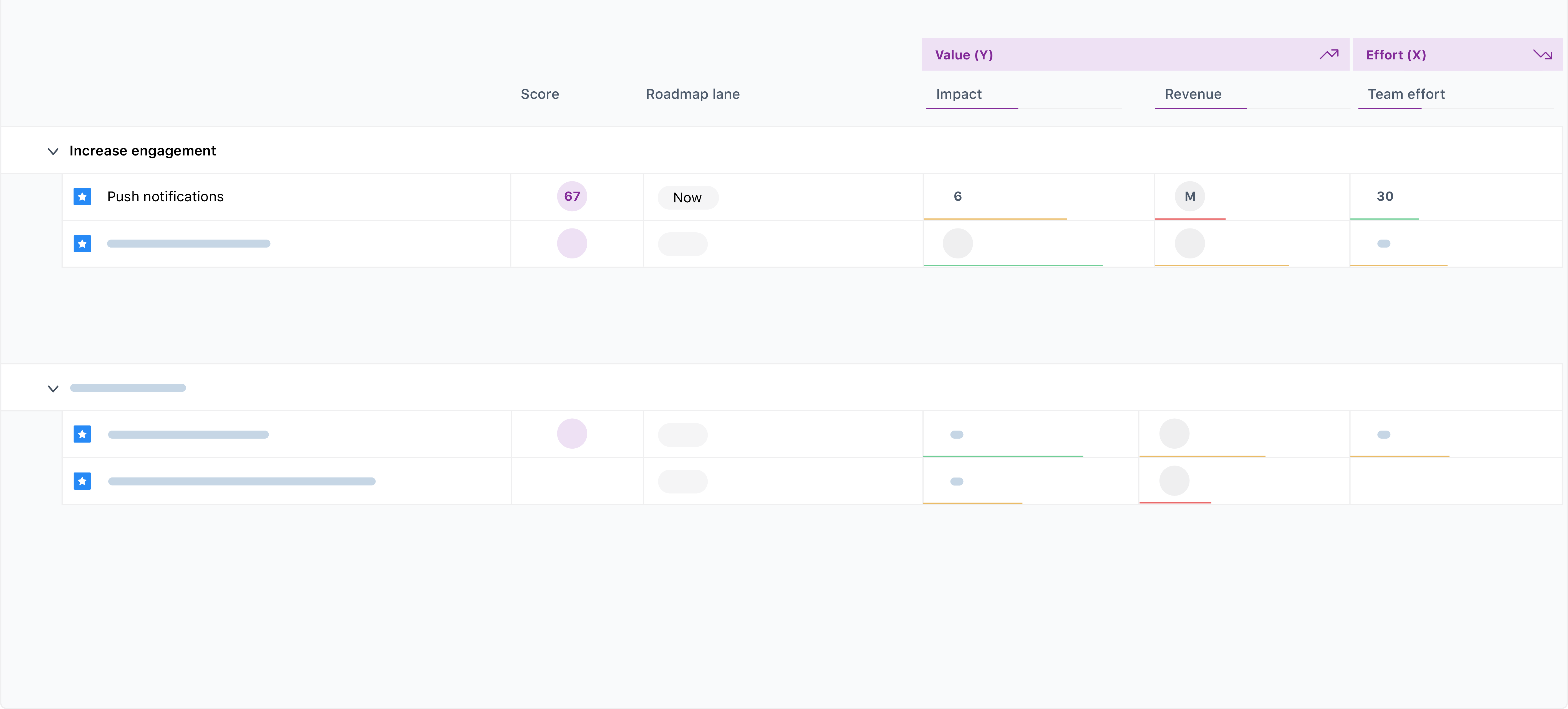1568x709 pixels.
Task: Open the Now roadmap lane pill
Action: click(x=687, y=198)
